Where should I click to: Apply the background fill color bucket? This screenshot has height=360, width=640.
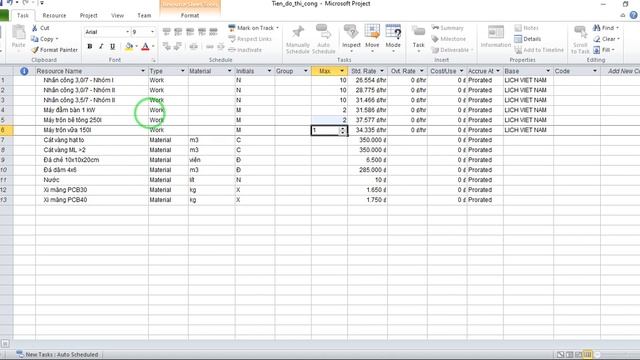(x=129, y=47)
